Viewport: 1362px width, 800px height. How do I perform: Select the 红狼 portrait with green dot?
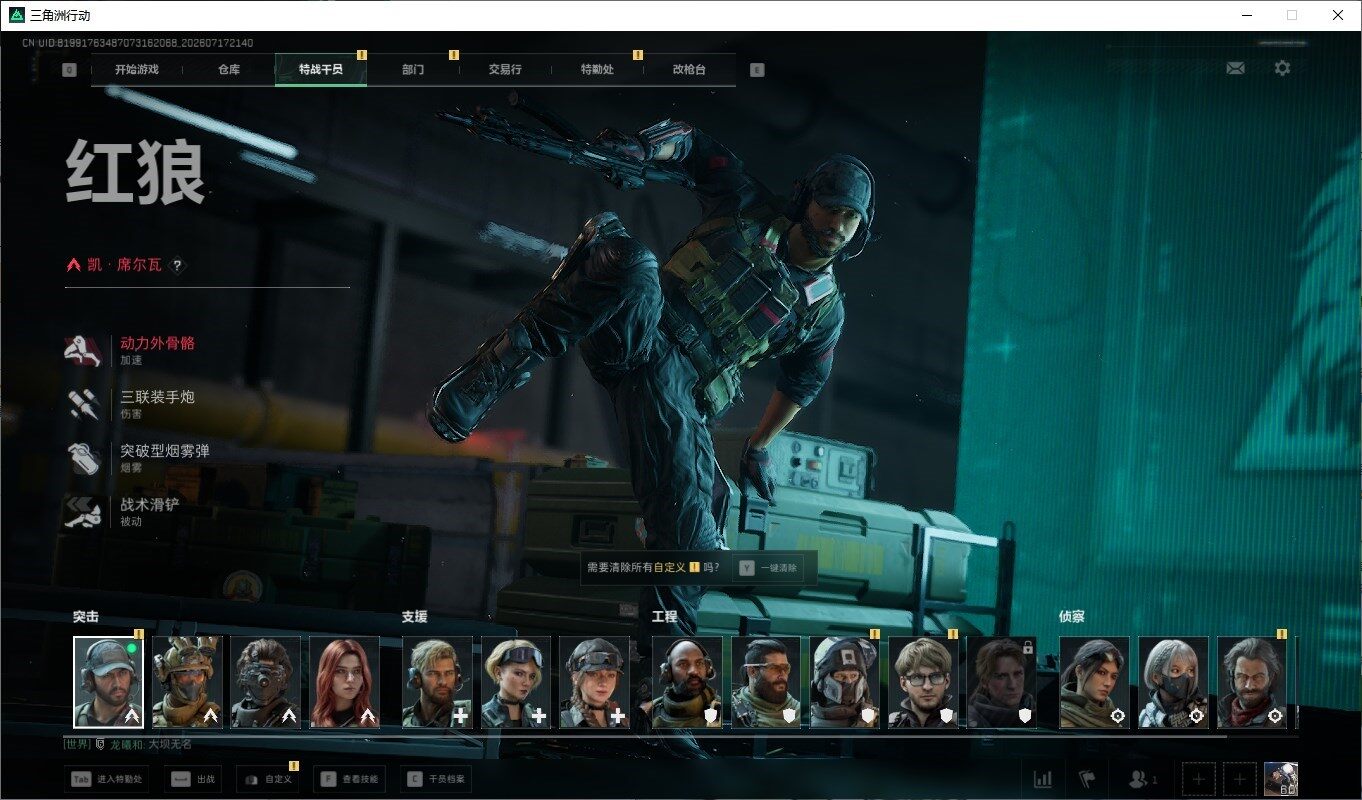(x=108, y=682)
